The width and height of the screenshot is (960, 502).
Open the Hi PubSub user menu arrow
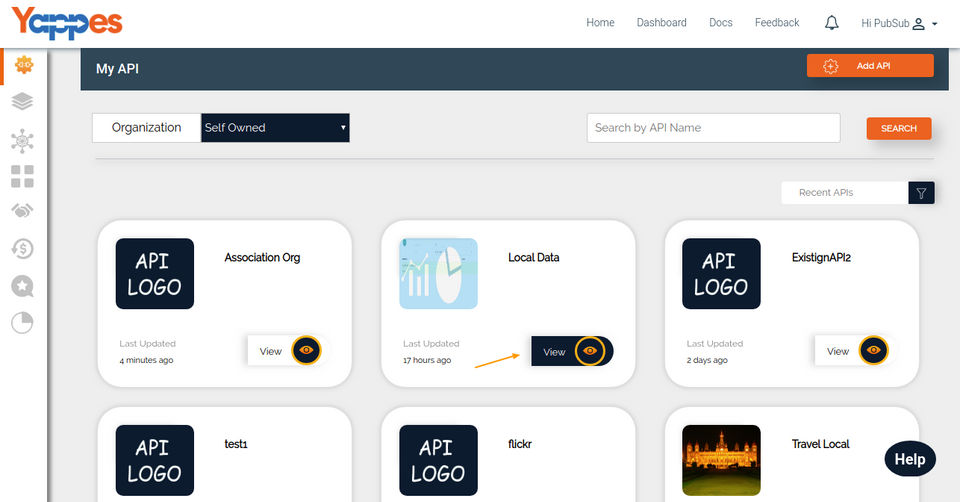[x=934, y=24]
